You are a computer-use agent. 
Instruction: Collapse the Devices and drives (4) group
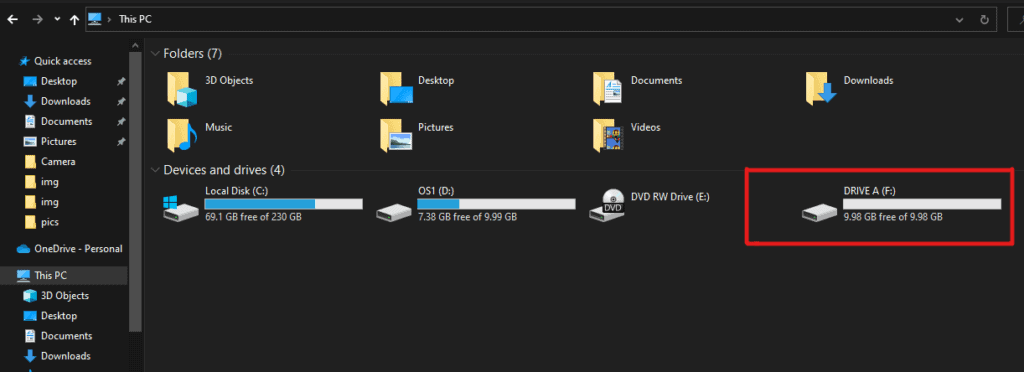(x=155, y=170)
